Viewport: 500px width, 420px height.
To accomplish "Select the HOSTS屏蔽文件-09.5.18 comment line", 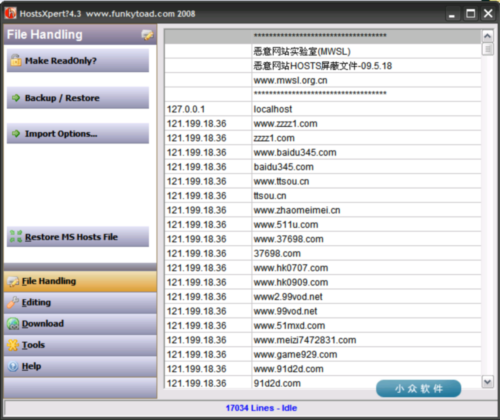I will click(x=366, y=66).
